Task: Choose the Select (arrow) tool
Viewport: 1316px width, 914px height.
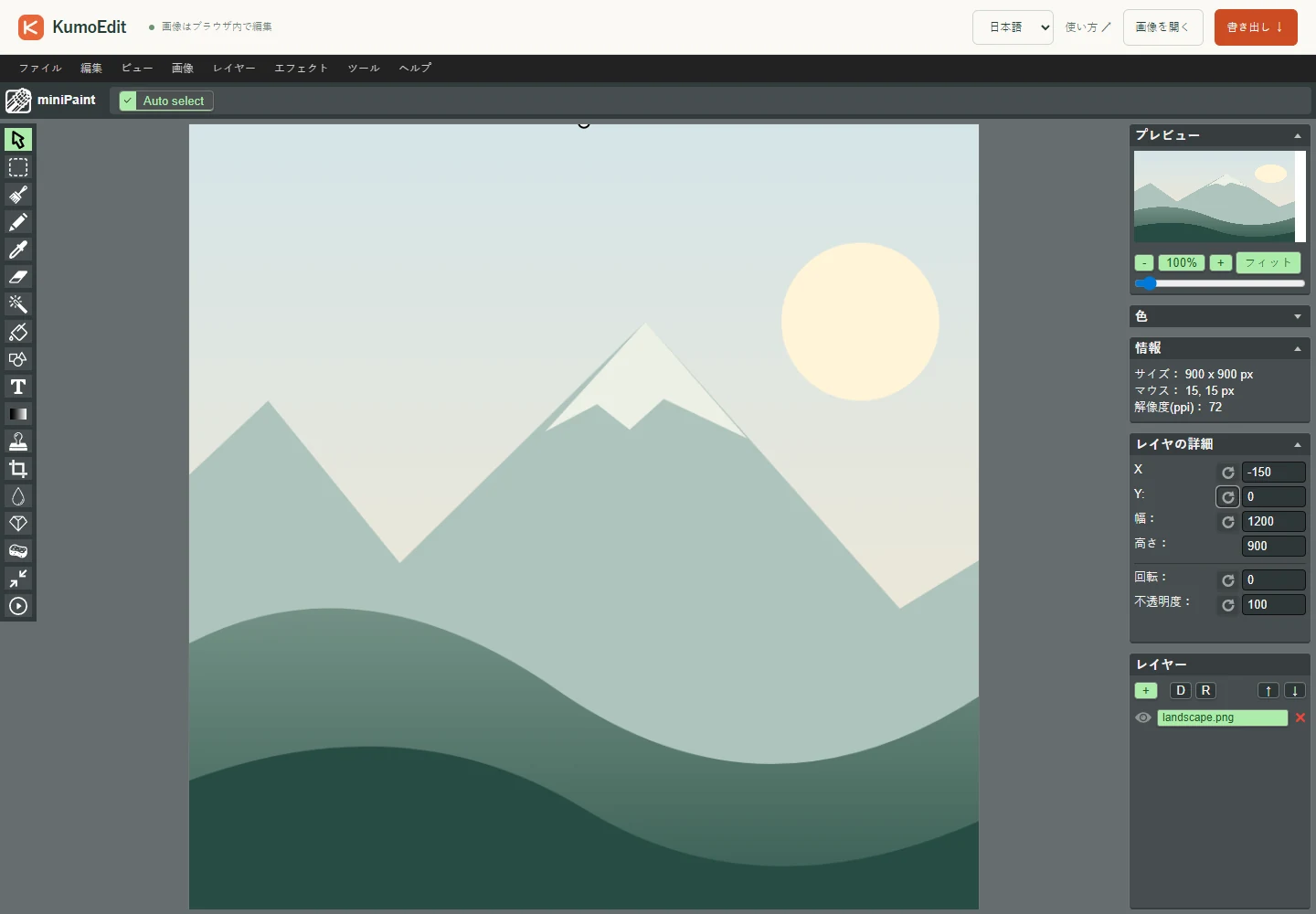Action: (x=18, y=140)
